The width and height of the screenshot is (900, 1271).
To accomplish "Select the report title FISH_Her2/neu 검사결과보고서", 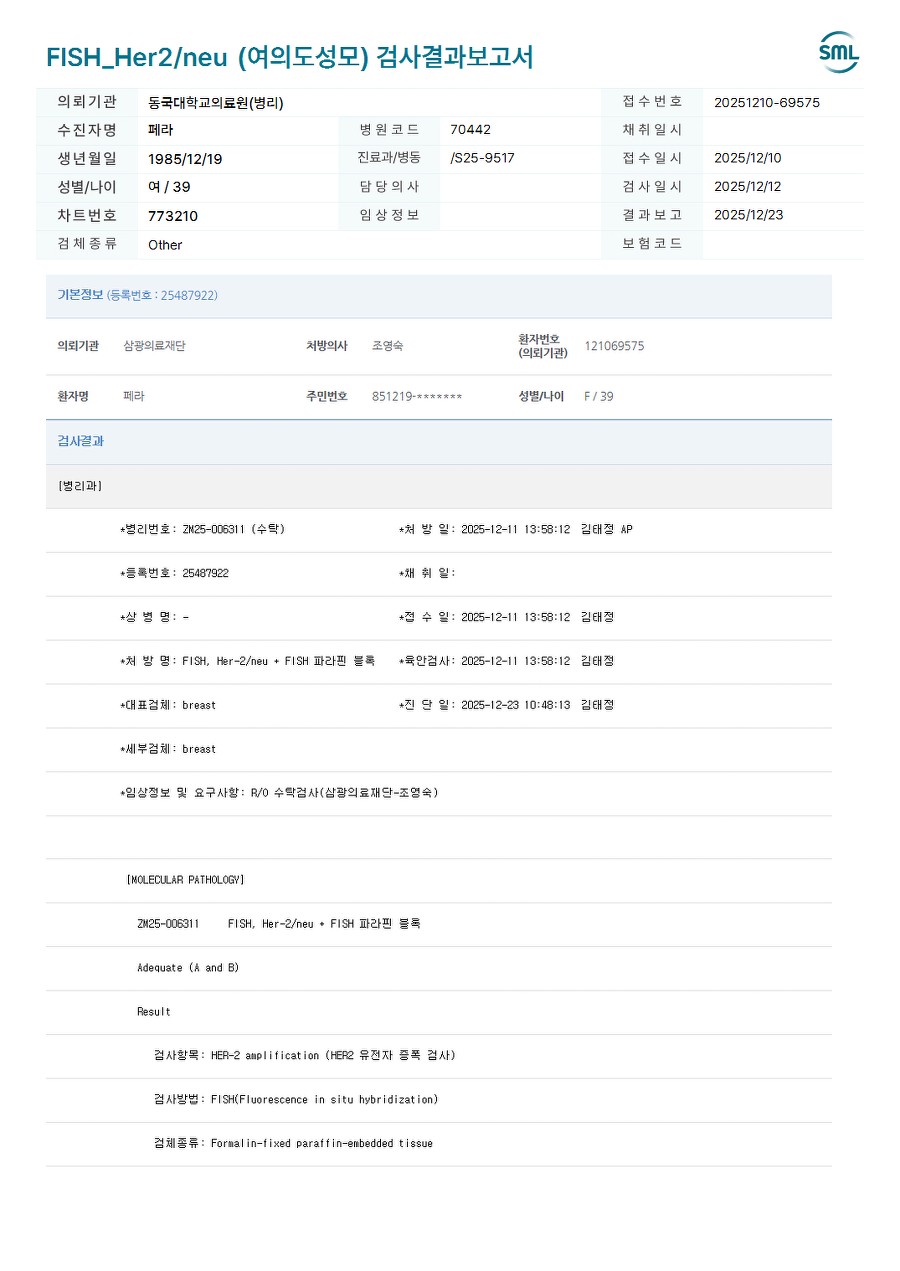I will 290,58.
